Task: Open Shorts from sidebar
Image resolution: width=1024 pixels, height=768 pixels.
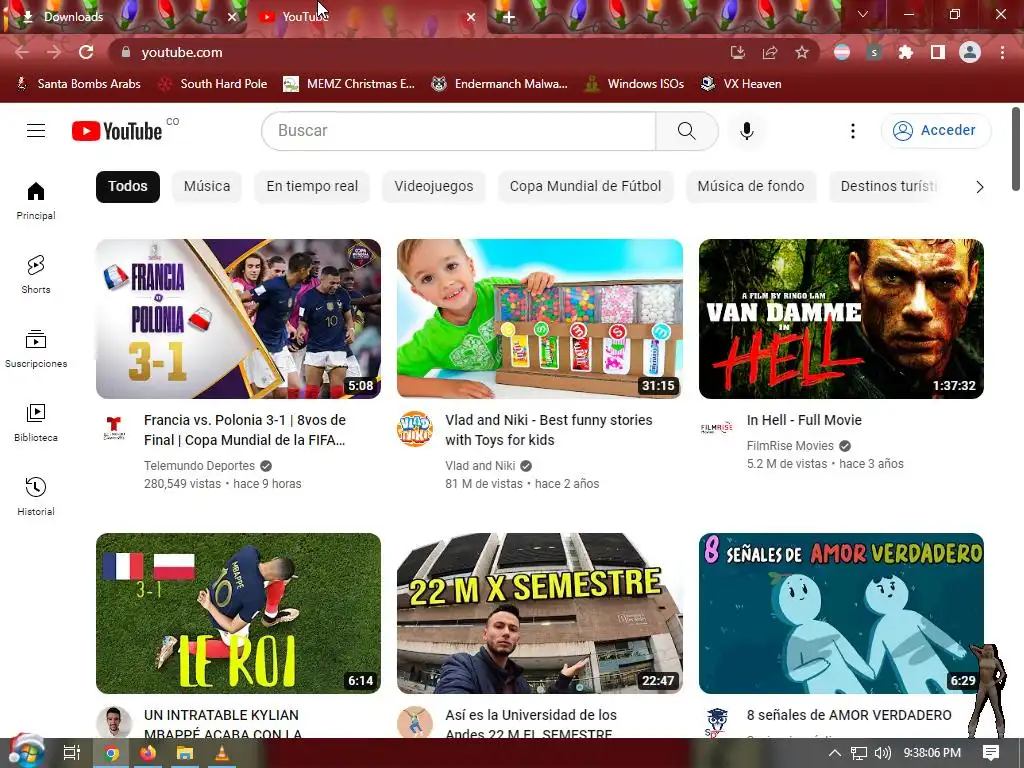Action: pos(36,274)
